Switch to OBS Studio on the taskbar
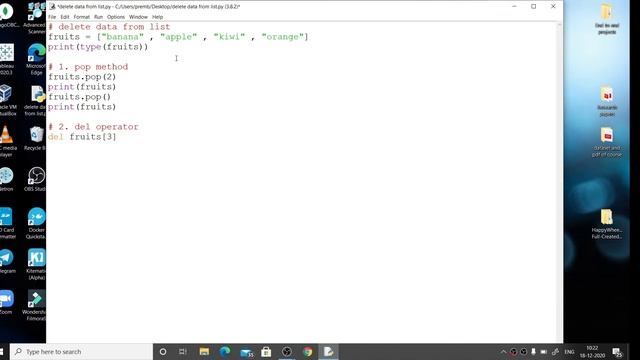Screen dimensions: 640x360 [287, 351]
